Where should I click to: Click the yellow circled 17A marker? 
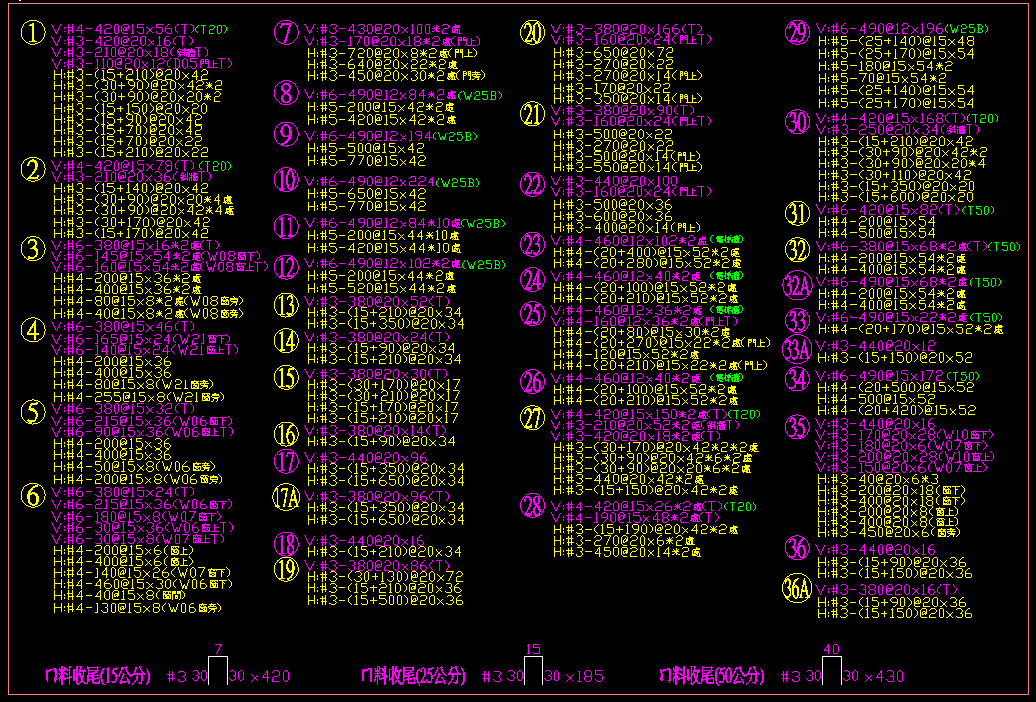click(x=287, y=497)
